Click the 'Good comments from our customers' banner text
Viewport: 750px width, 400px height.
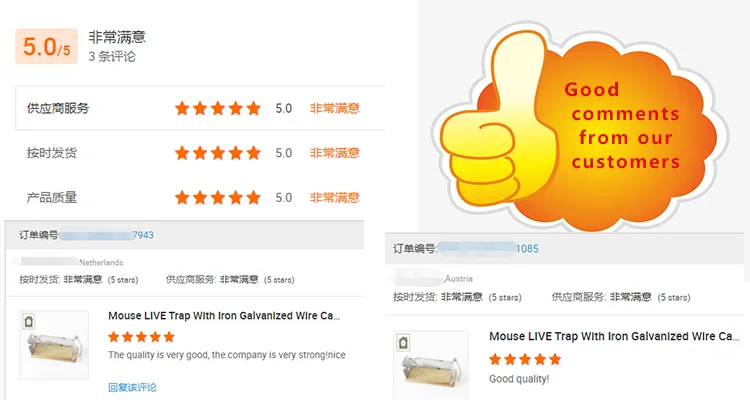pyautogui.click(x=622, y=125)
